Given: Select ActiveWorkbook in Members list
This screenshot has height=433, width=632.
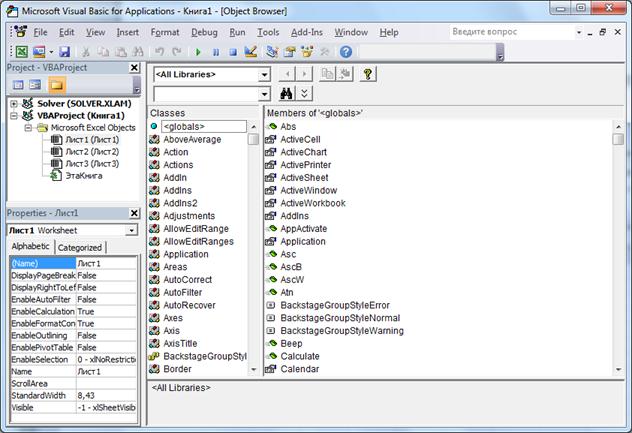Looking at the screenshot, I should [313, 203].
